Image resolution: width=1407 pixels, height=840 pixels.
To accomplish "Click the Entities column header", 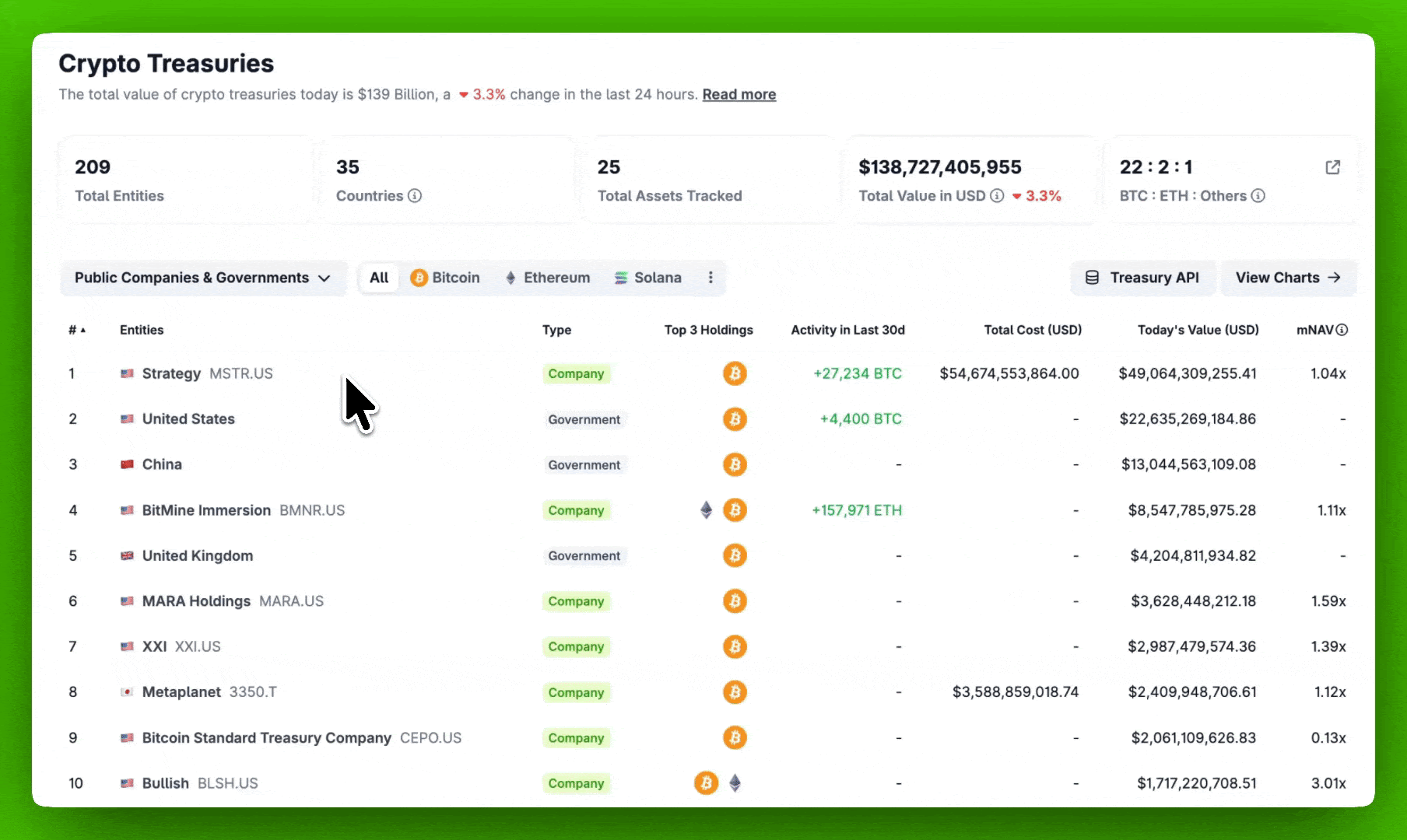I will (142, 330).
